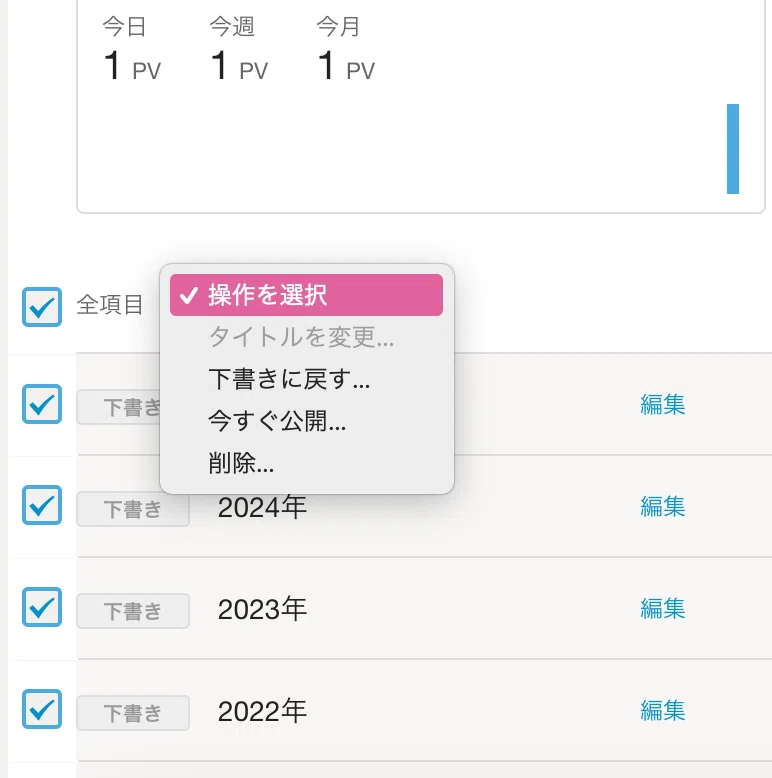Open 編集 link for 2023年 entry
The image size is (772, 778).
coord(662,609)
